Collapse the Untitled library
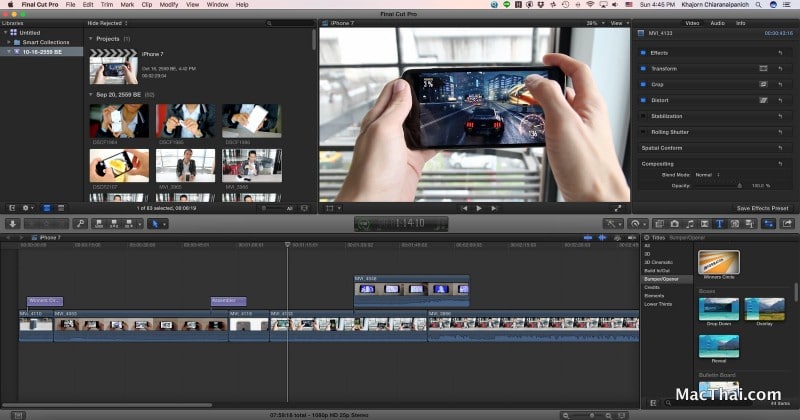Screen dimensions: 800x420 [x=6, y=32]
